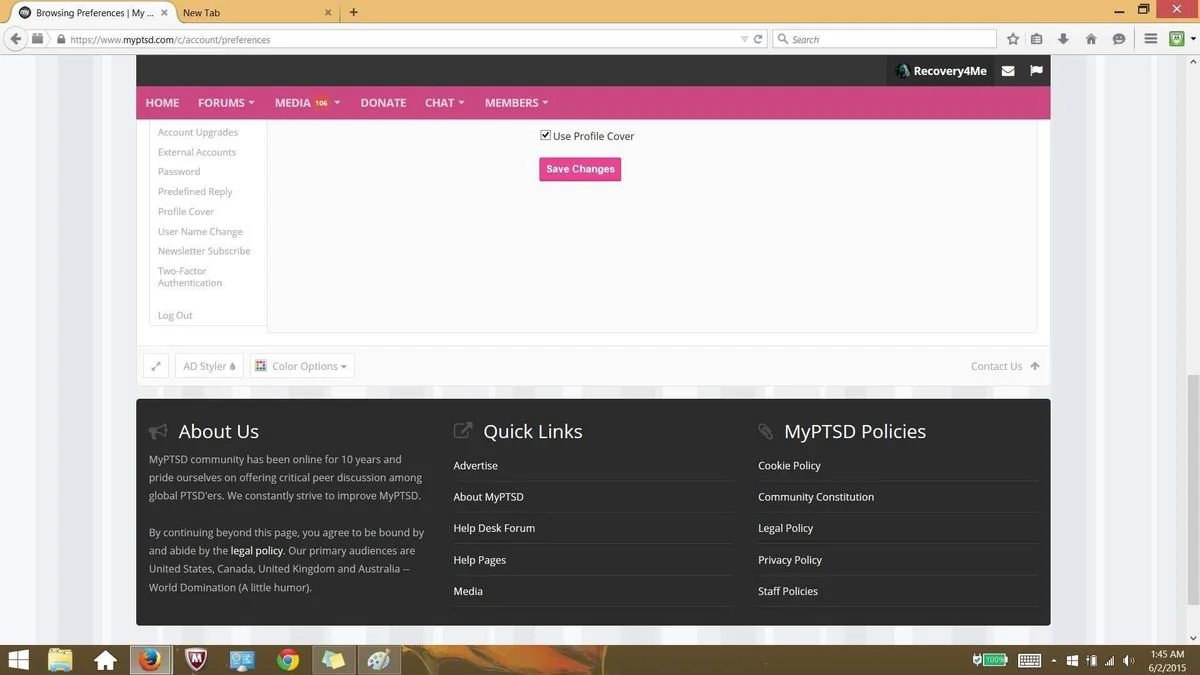The image size is (1200, 675).
Task: Open Firefox Hello chat smiley icon
Action: (1119, 39)
